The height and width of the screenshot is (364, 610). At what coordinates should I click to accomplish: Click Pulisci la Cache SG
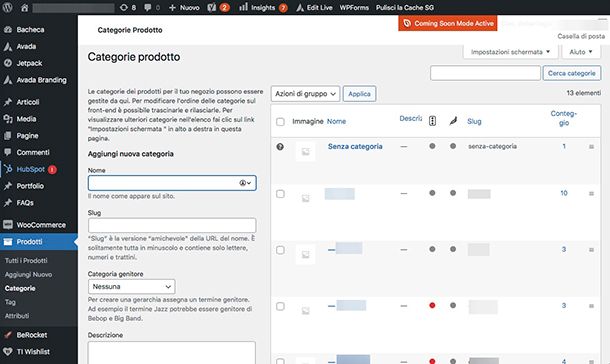(405, 7)
